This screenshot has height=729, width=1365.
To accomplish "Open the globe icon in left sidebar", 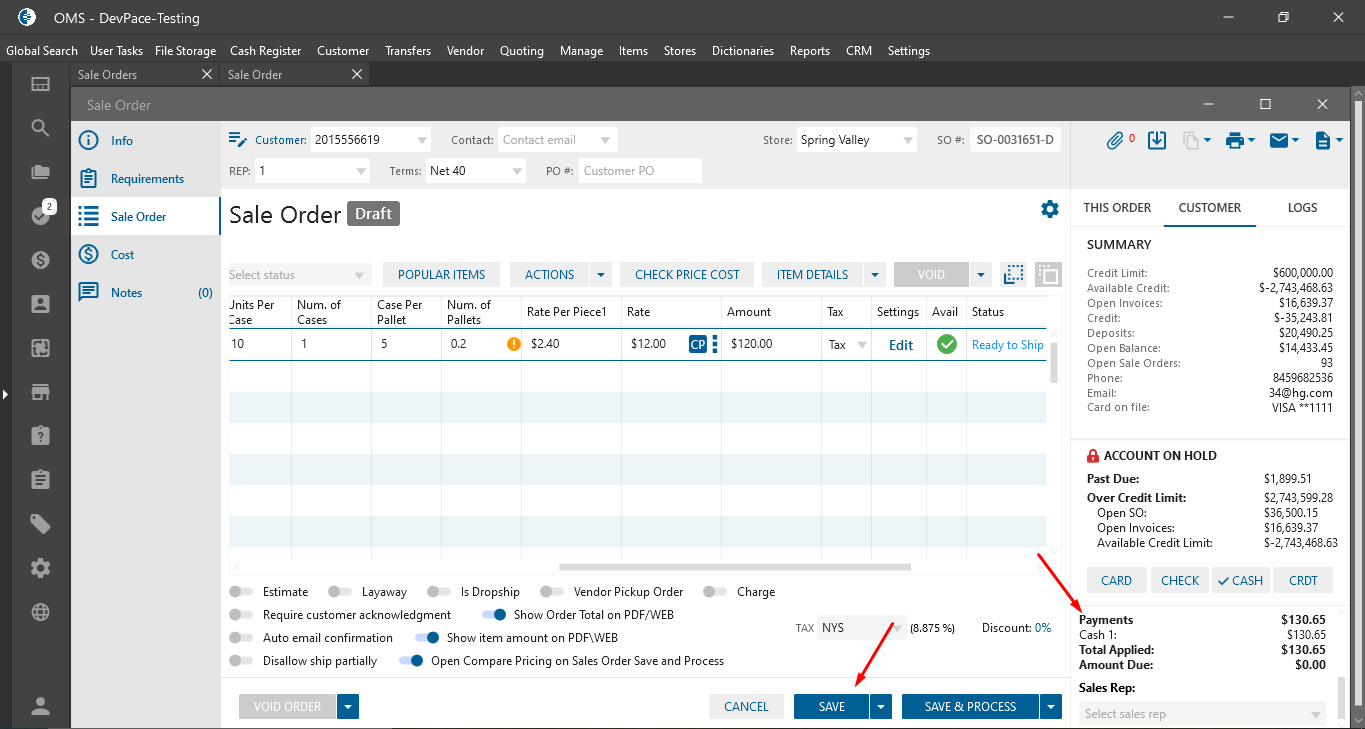I will (x=40, y=612).
